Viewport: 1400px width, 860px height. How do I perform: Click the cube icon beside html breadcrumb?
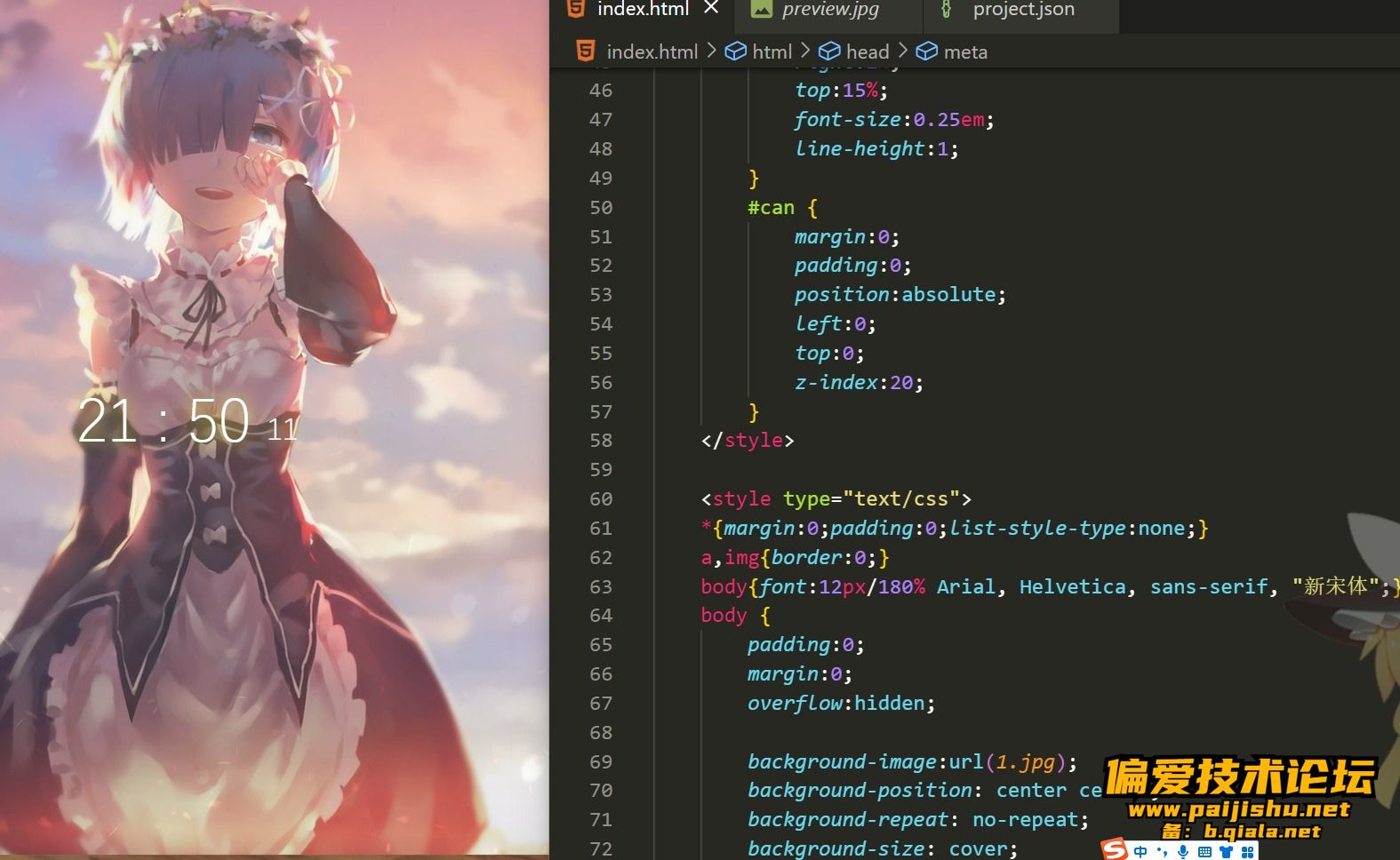pyautogui.click(x=736, y=52)
